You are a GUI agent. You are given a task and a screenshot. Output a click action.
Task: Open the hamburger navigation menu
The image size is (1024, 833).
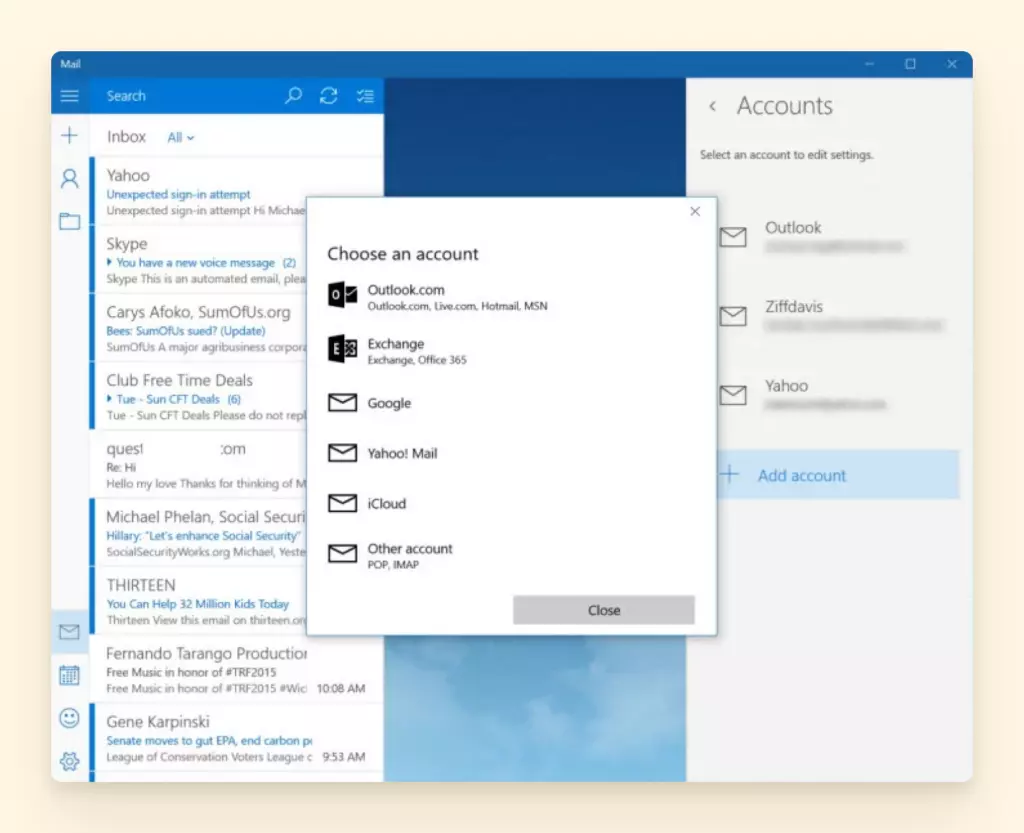(69, 96)
